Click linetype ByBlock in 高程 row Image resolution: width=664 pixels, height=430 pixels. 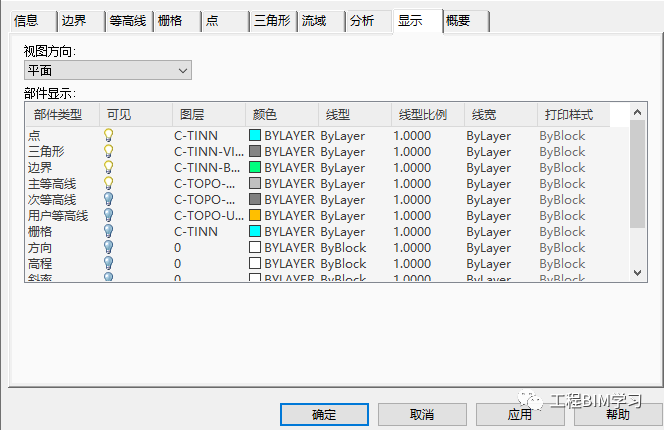[x=343, y=264]
